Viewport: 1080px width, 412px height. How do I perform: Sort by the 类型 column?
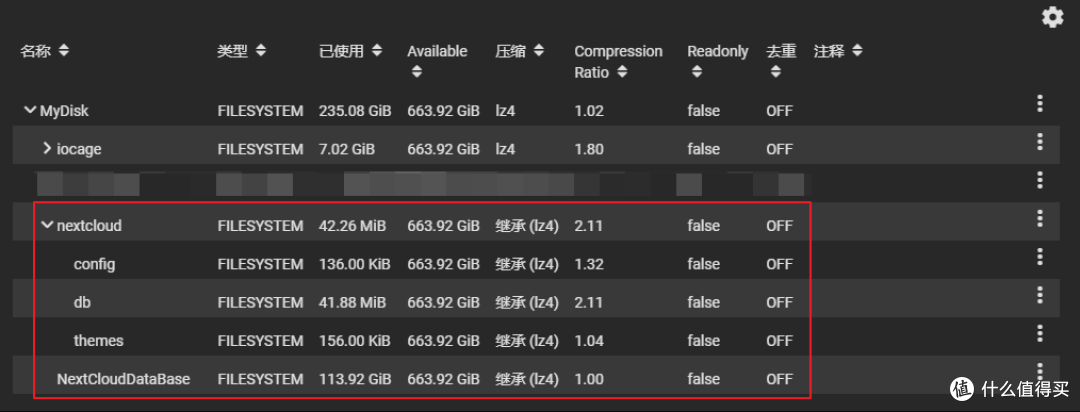click(260, 51)
